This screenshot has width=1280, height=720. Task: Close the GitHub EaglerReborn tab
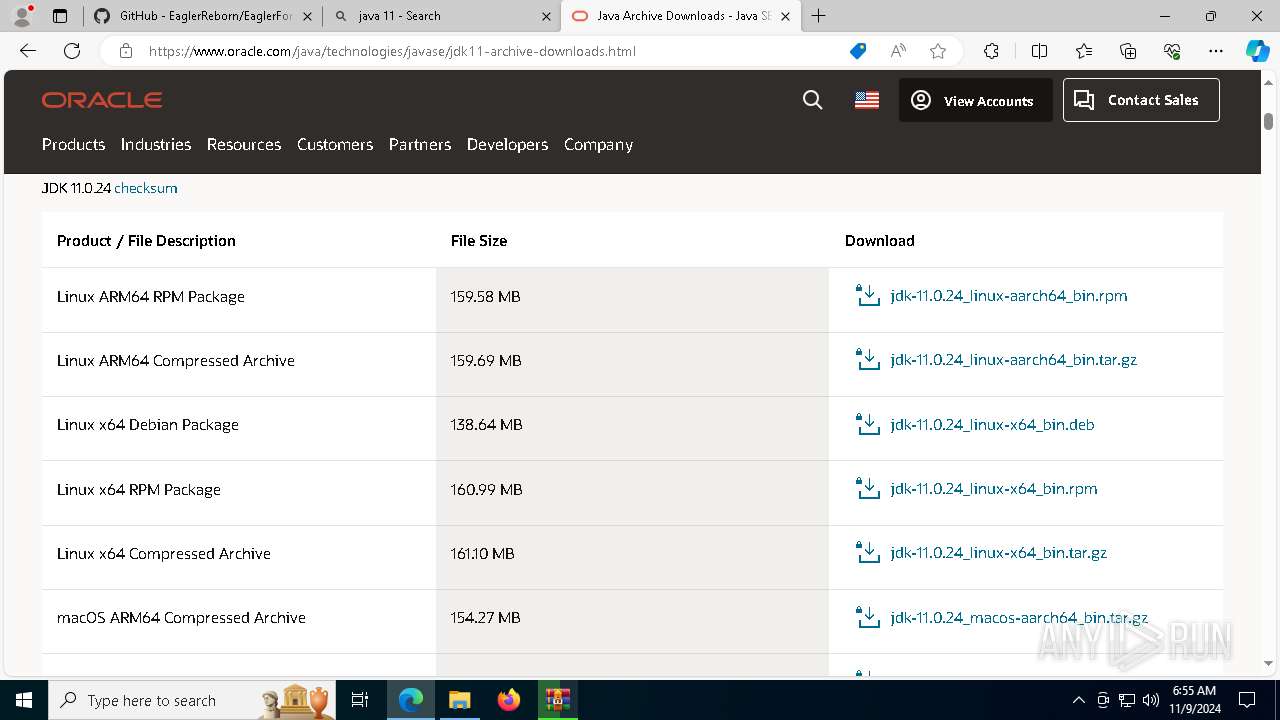point(307,16)
